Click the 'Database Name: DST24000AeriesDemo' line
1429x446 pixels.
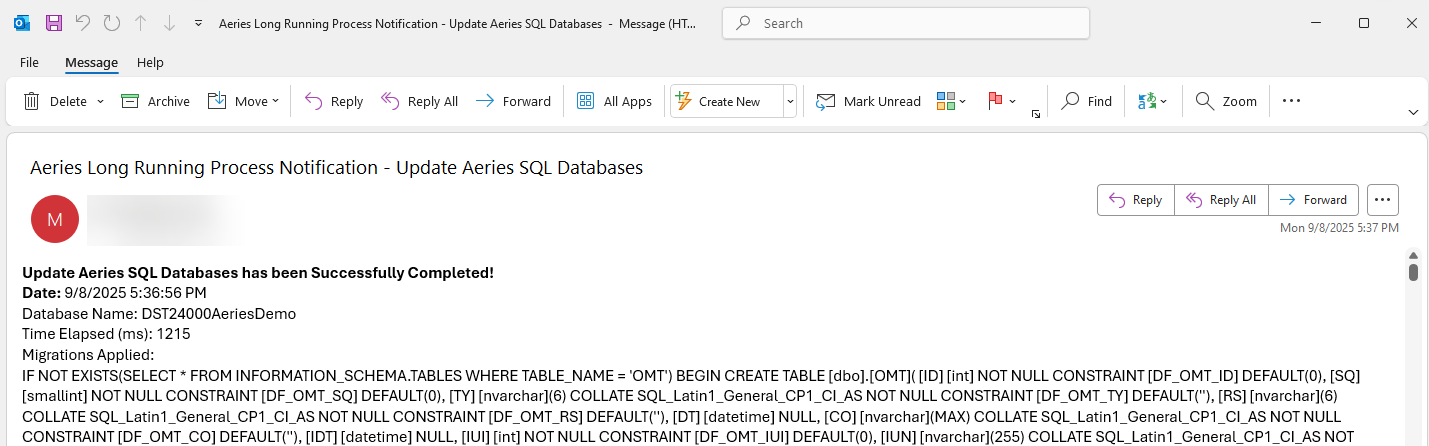[x=159, y=314]
